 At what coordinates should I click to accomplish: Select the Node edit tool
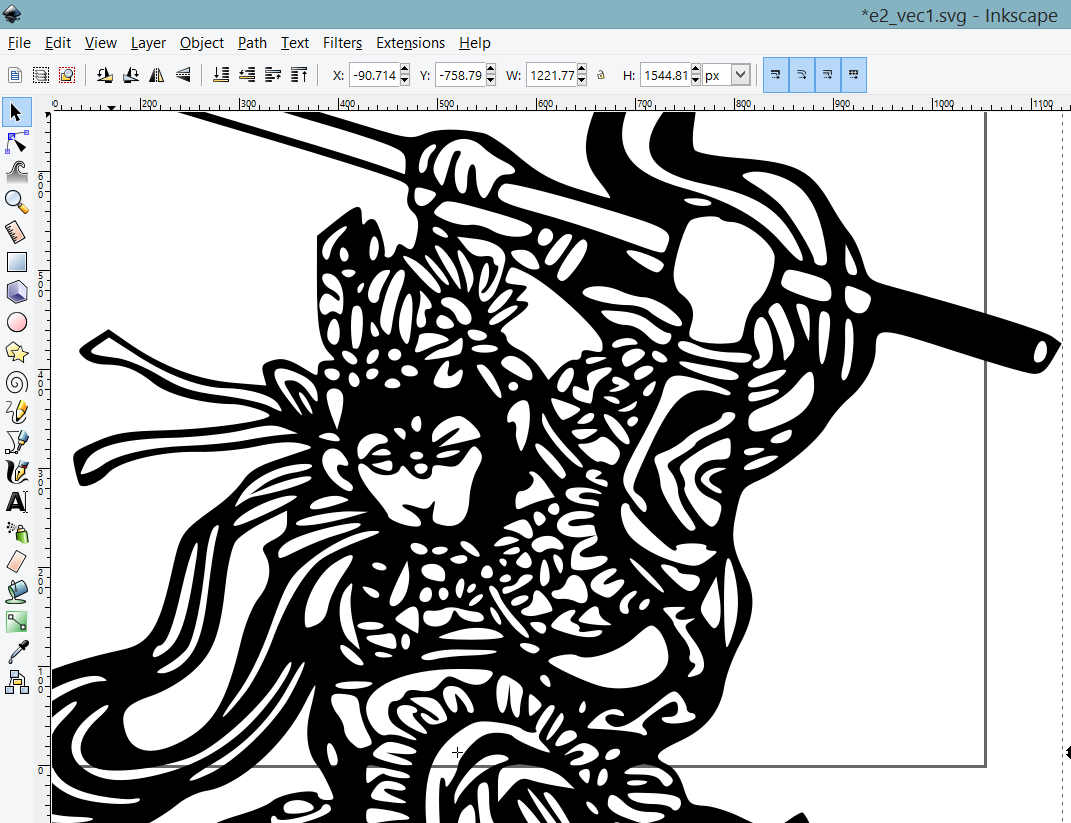tap(16, 143)
